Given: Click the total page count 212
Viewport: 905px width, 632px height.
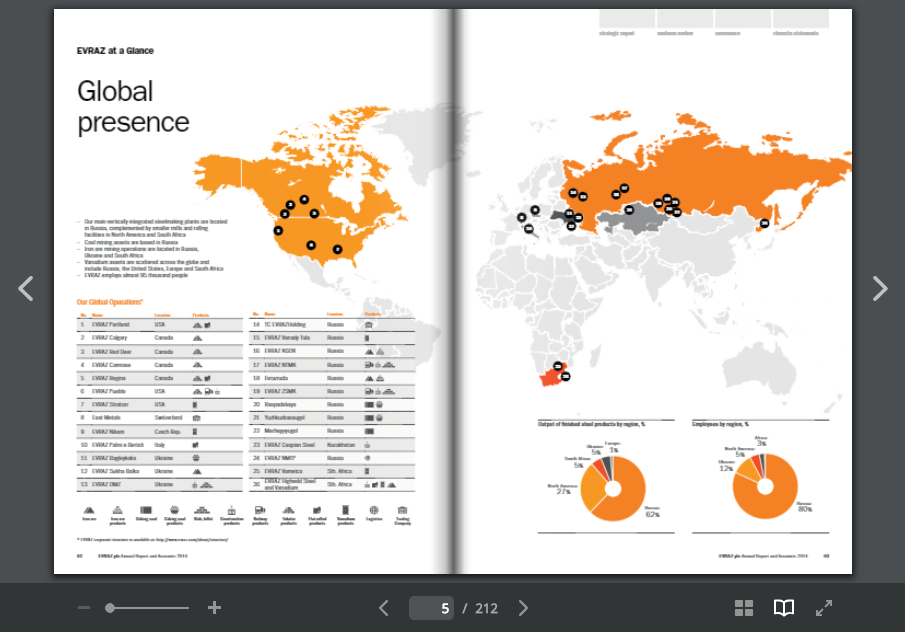Looking at the screenshot, I should (486, 608).
